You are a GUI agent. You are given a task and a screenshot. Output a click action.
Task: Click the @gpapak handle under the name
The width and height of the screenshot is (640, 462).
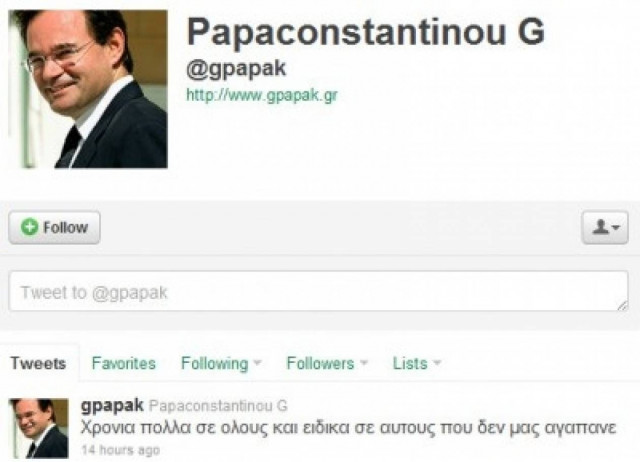tap(236, 69)
